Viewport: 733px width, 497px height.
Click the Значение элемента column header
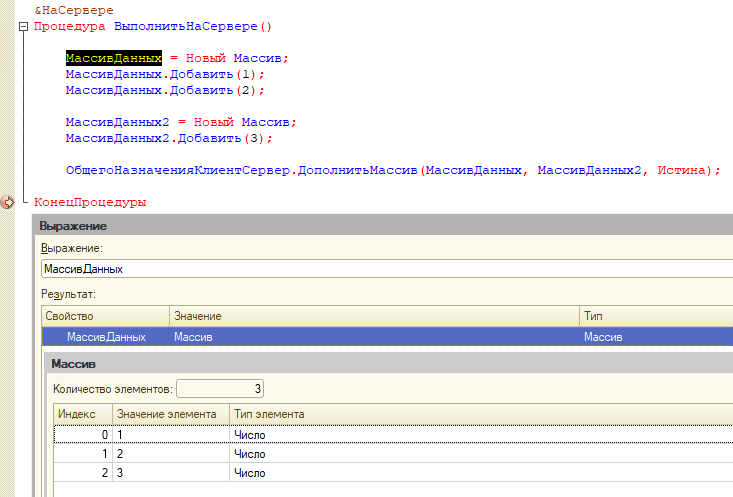tap(168, 414)
